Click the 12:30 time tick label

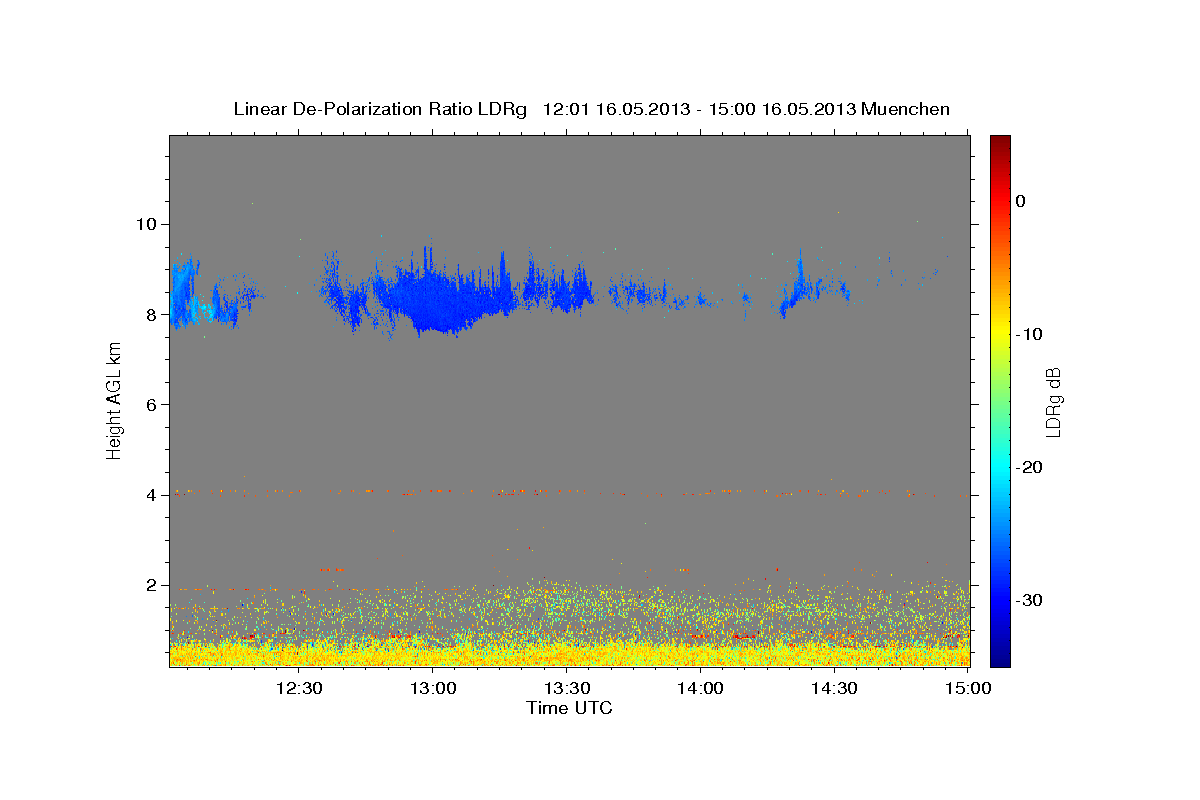pyautogui.click(x=298, y=688)
